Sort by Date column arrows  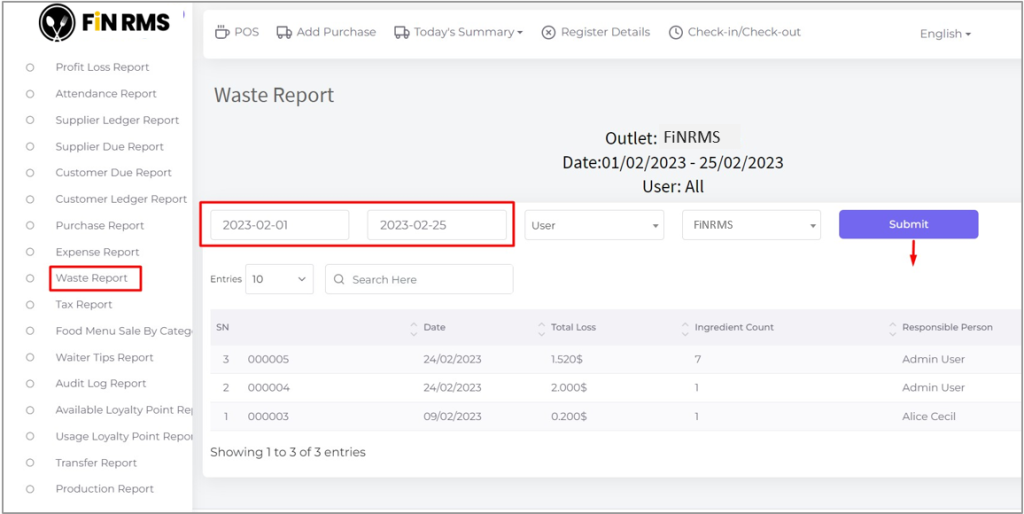click(x=414, y=327)
